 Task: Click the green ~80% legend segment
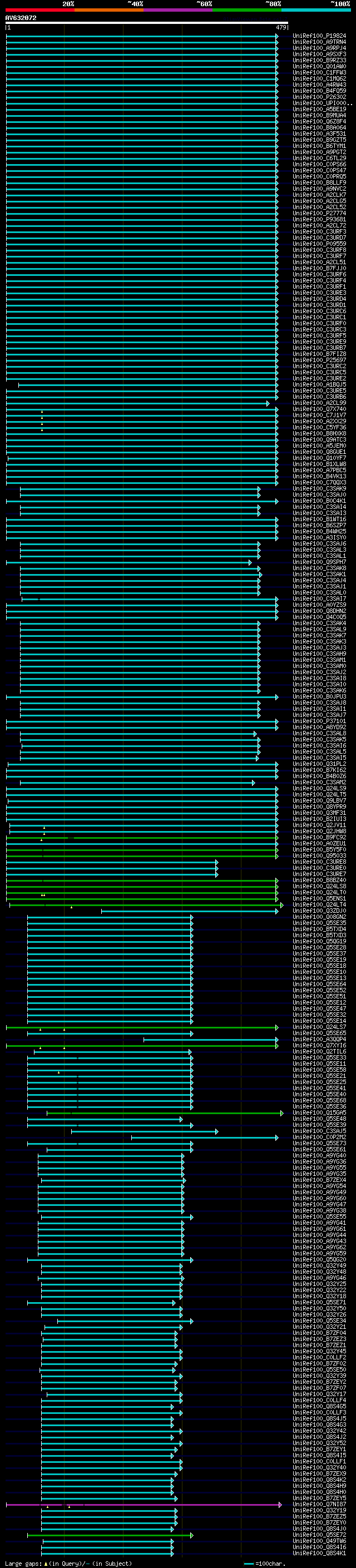(248, 10)
